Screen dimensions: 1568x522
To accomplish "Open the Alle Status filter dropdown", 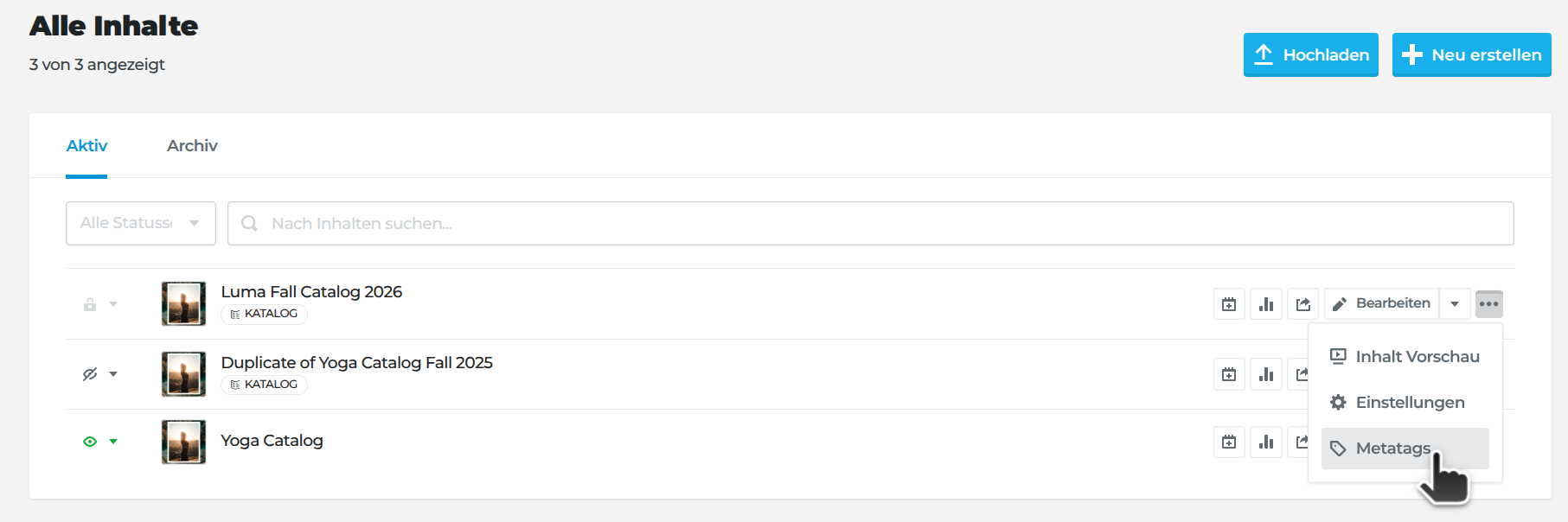I will click(x=141, y=223).
